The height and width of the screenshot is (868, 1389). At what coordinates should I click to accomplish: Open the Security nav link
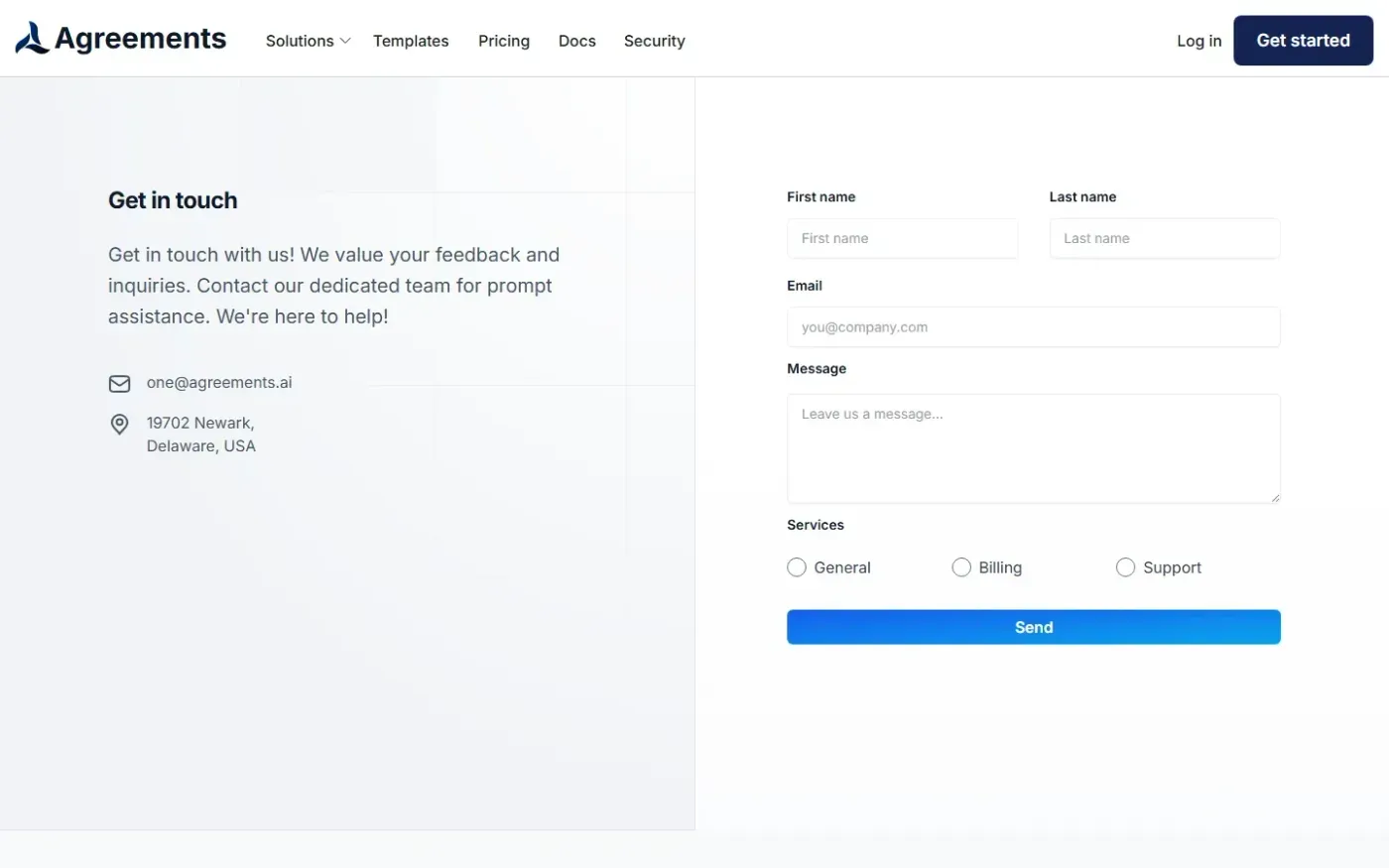click(x=655, y=41)
